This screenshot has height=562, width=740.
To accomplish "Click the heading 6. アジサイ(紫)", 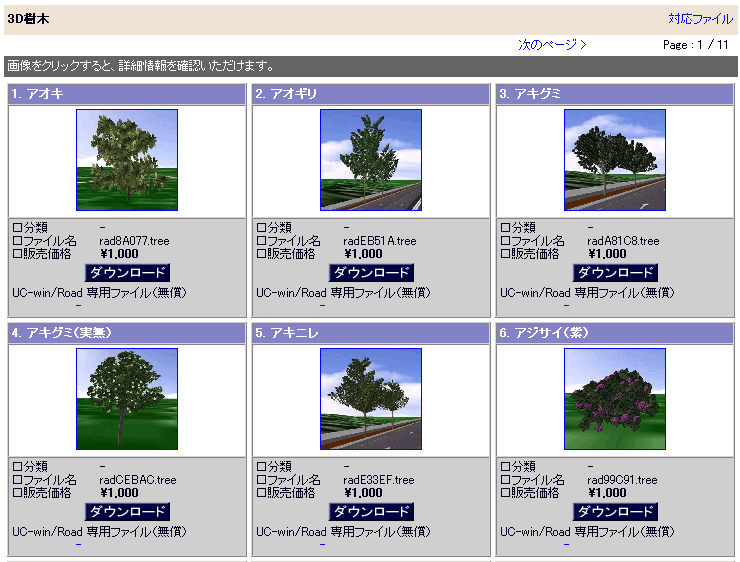I will 544,333.
